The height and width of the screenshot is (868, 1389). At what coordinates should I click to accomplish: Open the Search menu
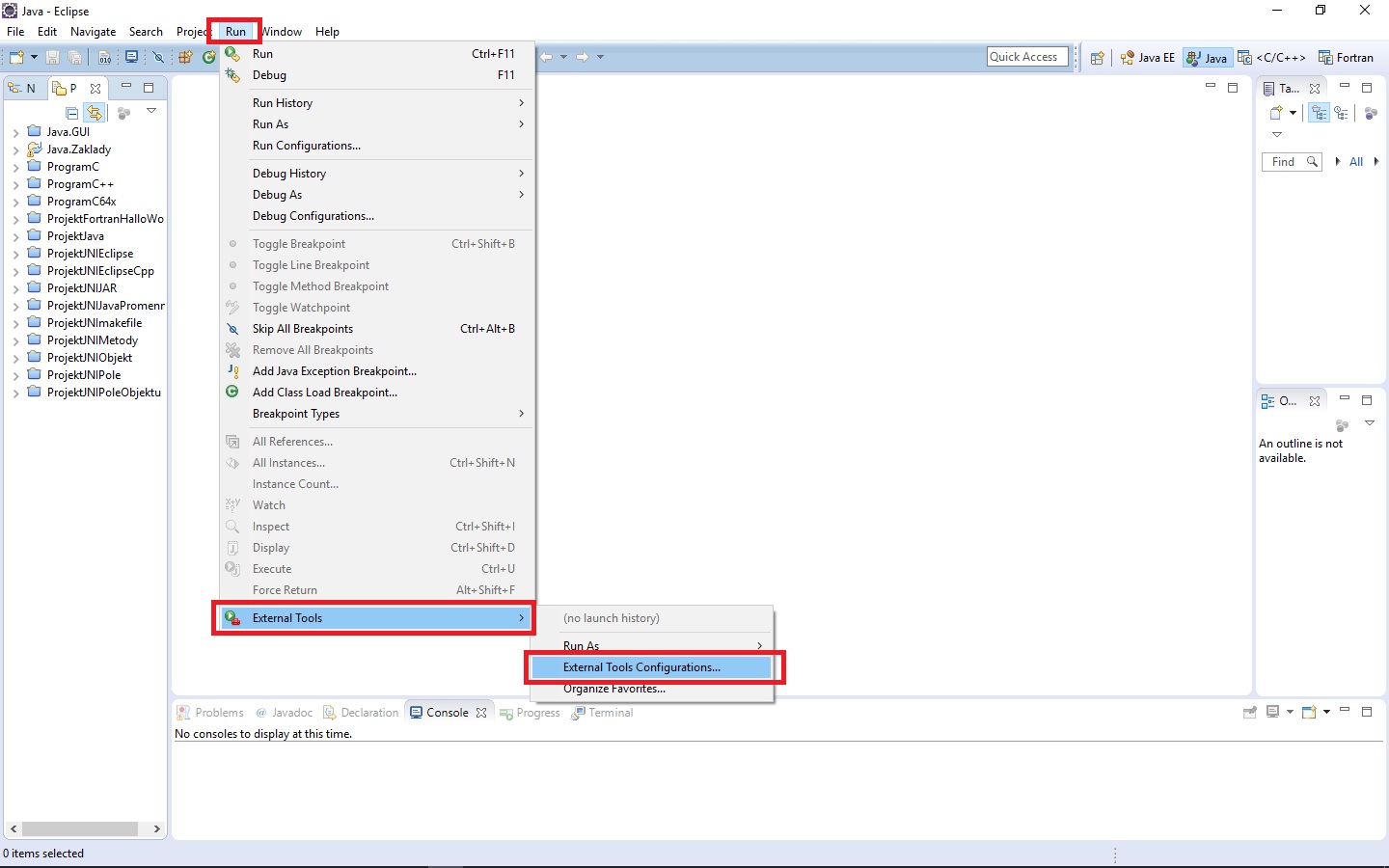pos(146,31)
